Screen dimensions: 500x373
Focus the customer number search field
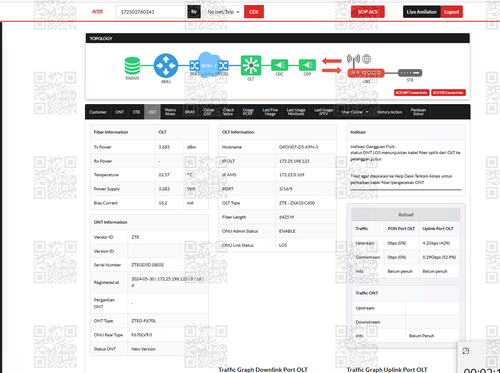[151, 12]
